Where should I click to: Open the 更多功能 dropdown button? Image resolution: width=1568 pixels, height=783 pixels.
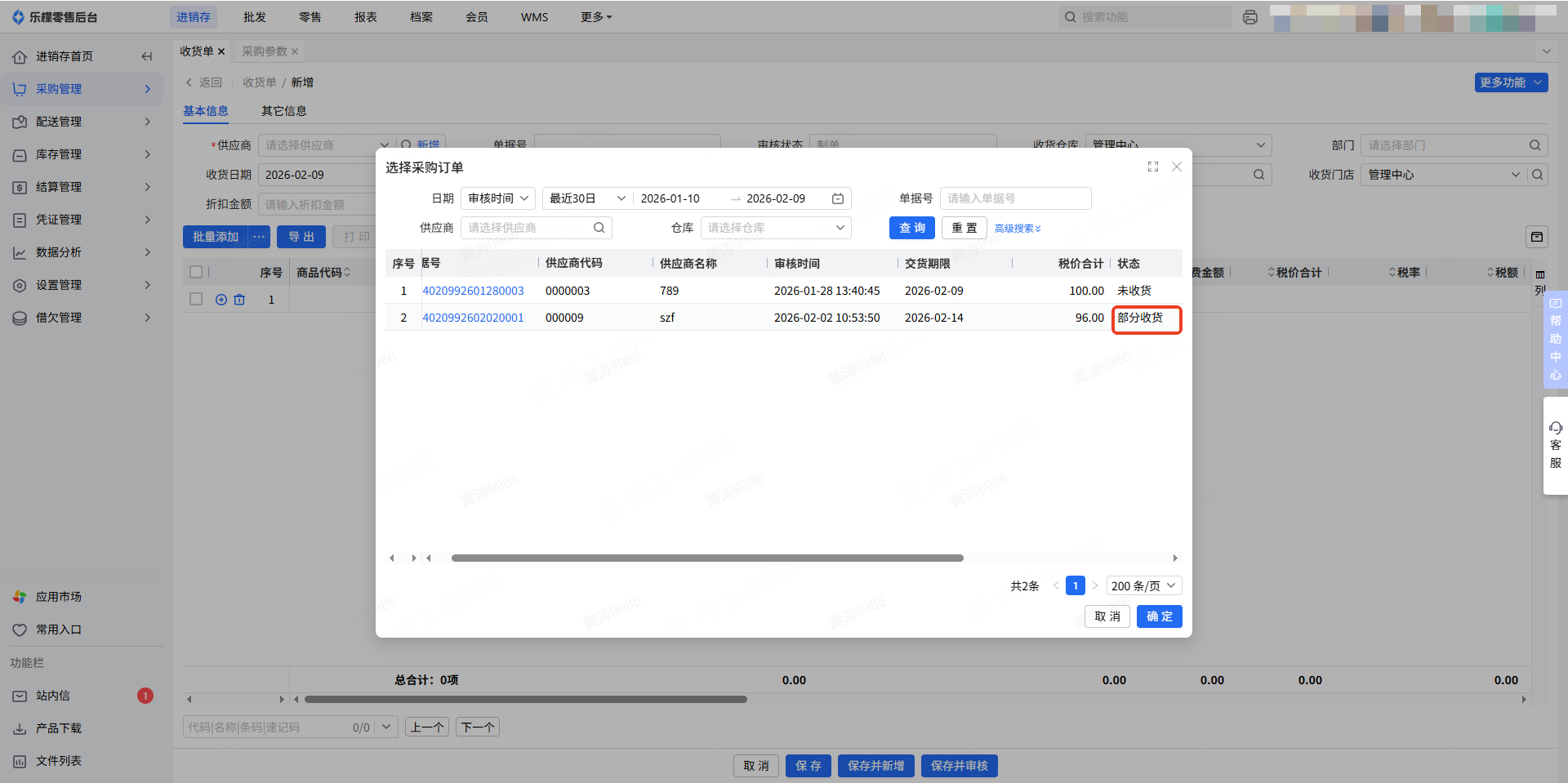[1512, 82]
